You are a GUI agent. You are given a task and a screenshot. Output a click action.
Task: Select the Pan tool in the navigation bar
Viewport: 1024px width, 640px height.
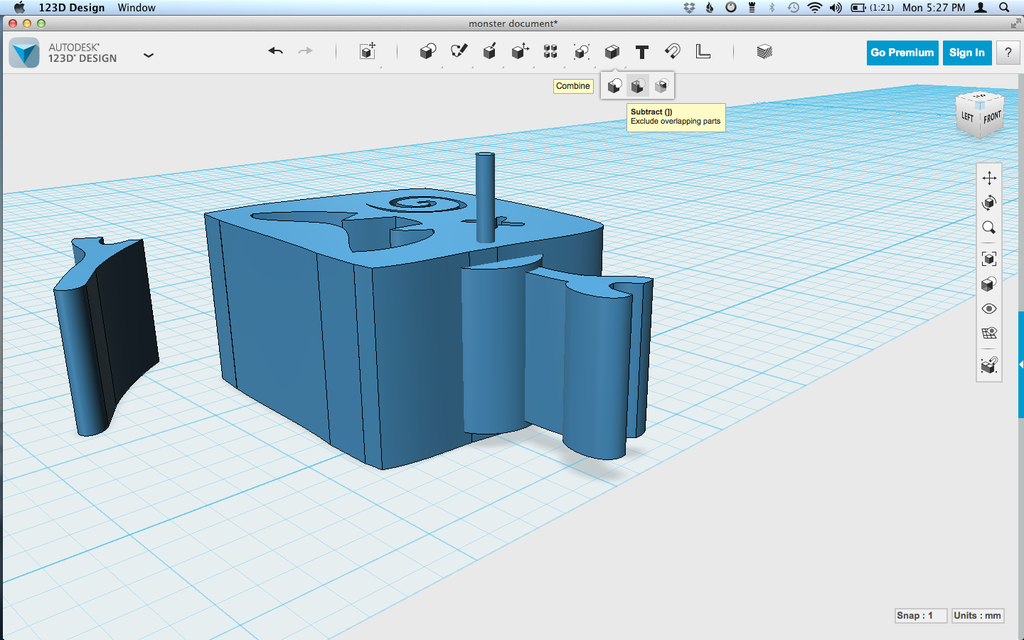989,178
